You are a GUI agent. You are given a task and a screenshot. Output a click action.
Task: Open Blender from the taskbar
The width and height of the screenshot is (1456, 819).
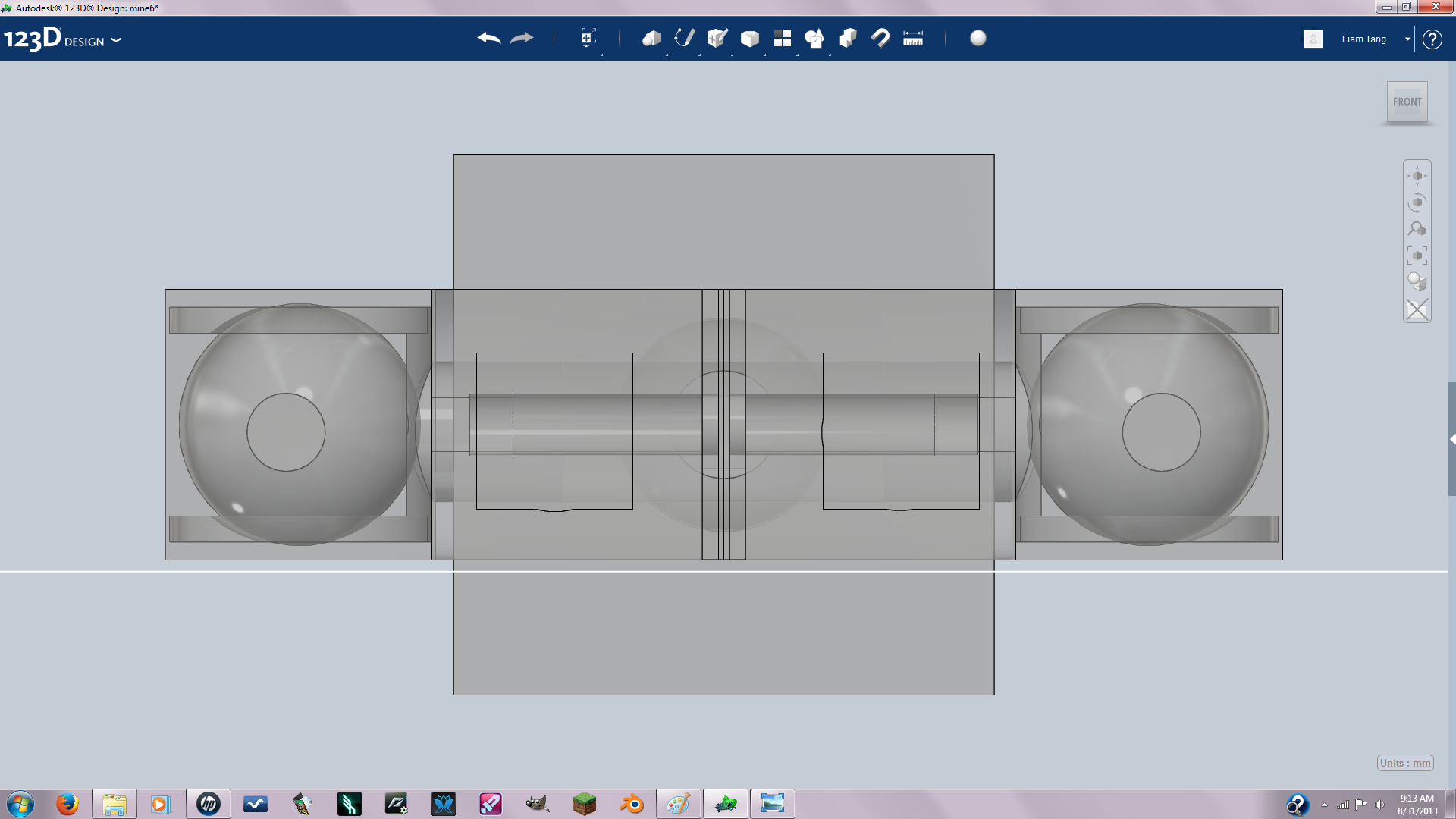[632, 804]
